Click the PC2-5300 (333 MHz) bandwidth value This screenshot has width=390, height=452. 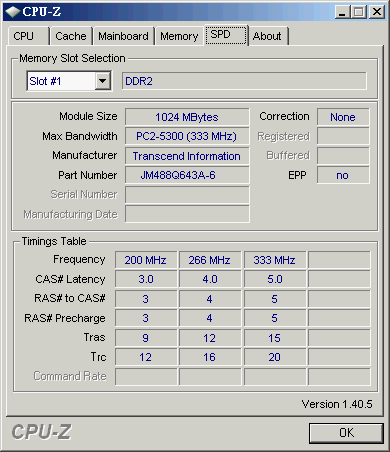pyautogui.click(x=187, y=136)
